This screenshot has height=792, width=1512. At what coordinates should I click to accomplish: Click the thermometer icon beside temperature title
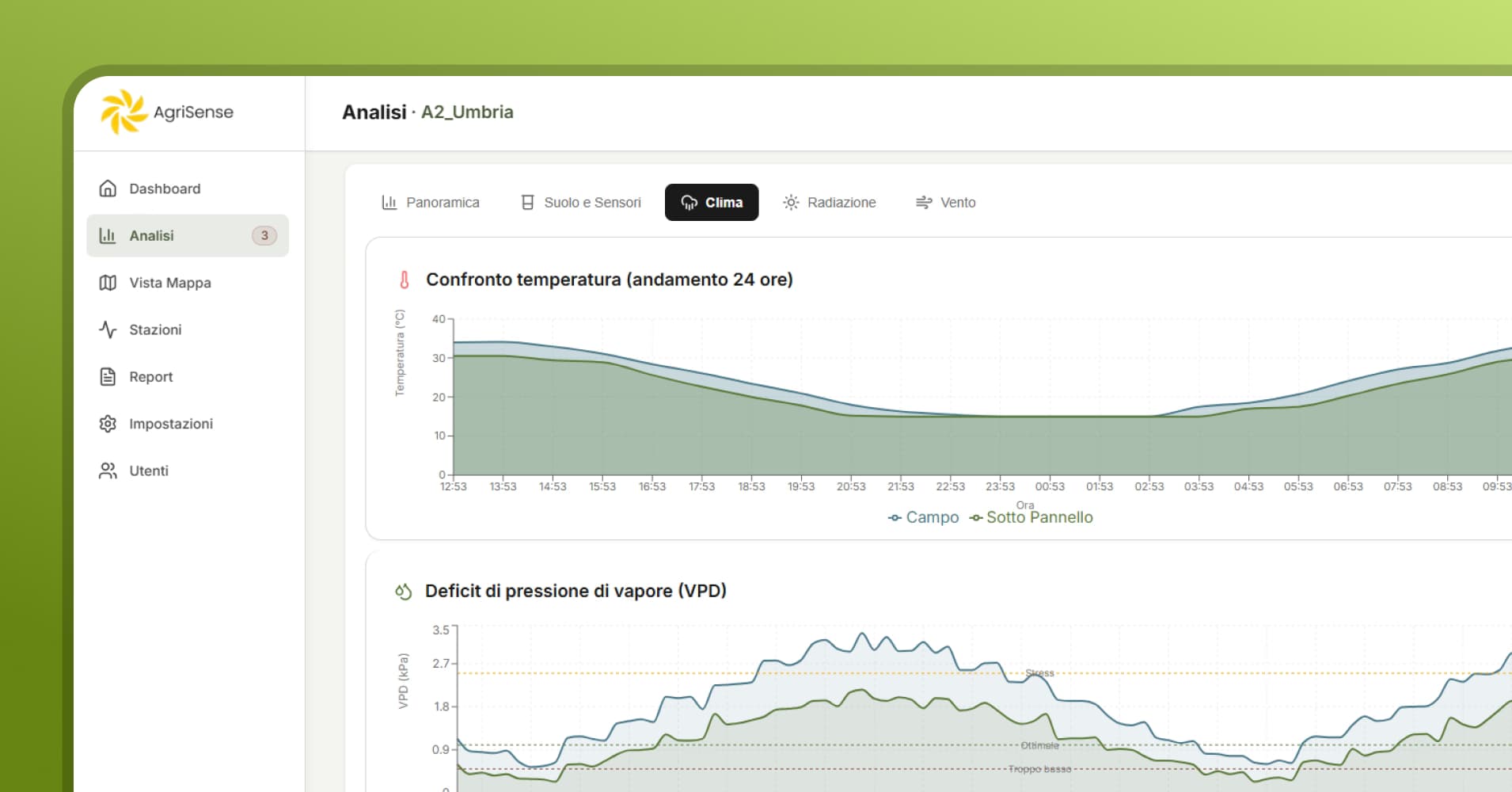pos(404,280)
